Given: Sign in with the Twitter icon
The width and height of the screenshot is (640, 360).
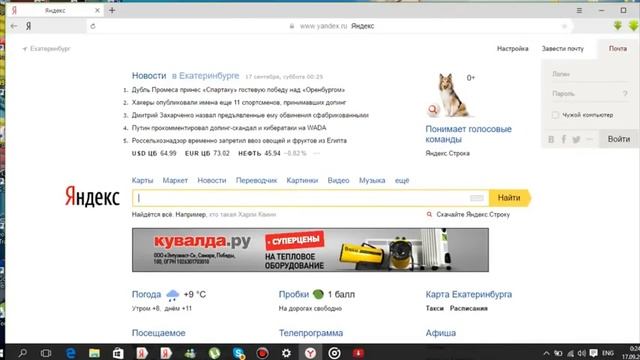Looking at the screenshot, I should click(x=576, y=140).
